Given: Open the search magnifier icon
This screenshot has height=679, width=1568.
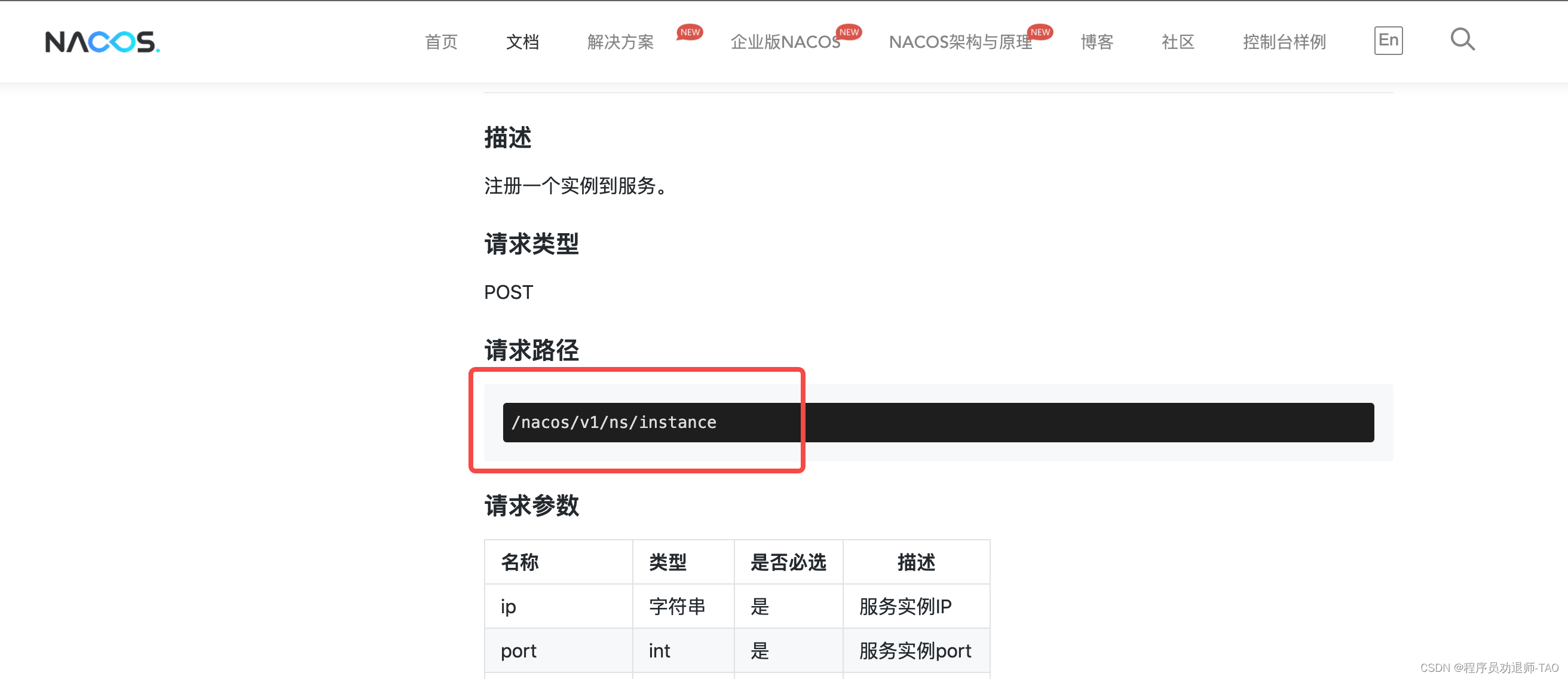Looking at the screenshot, I should point(1462,40).
